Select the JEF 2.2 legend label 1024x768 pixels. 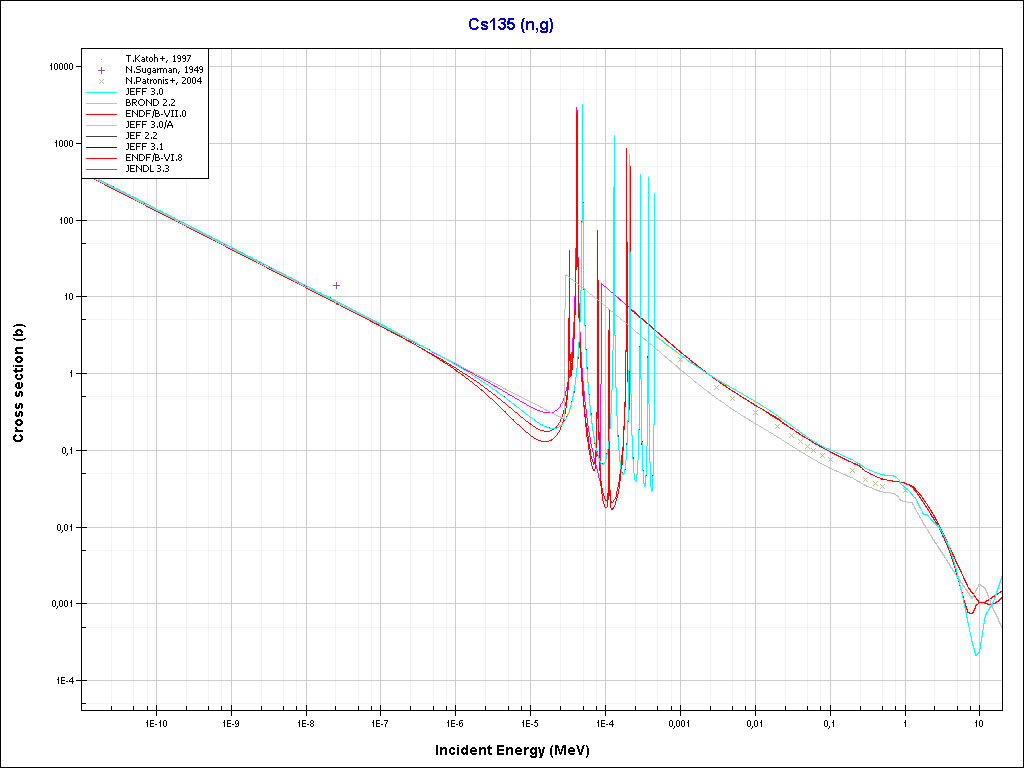coord(141,136)
